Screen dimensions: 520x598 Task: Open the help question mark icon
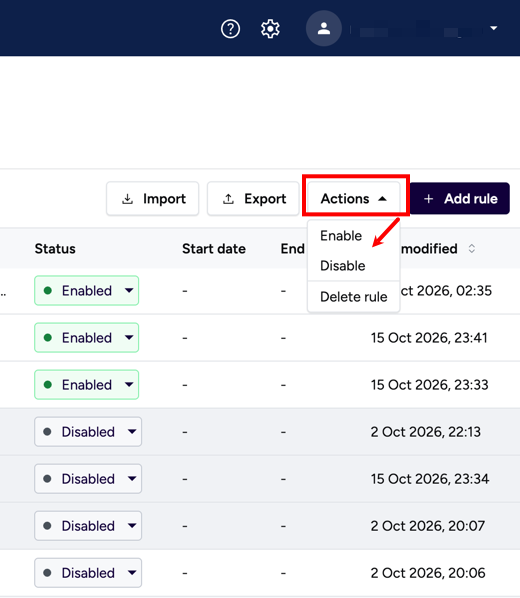click(x=230, y=29)
